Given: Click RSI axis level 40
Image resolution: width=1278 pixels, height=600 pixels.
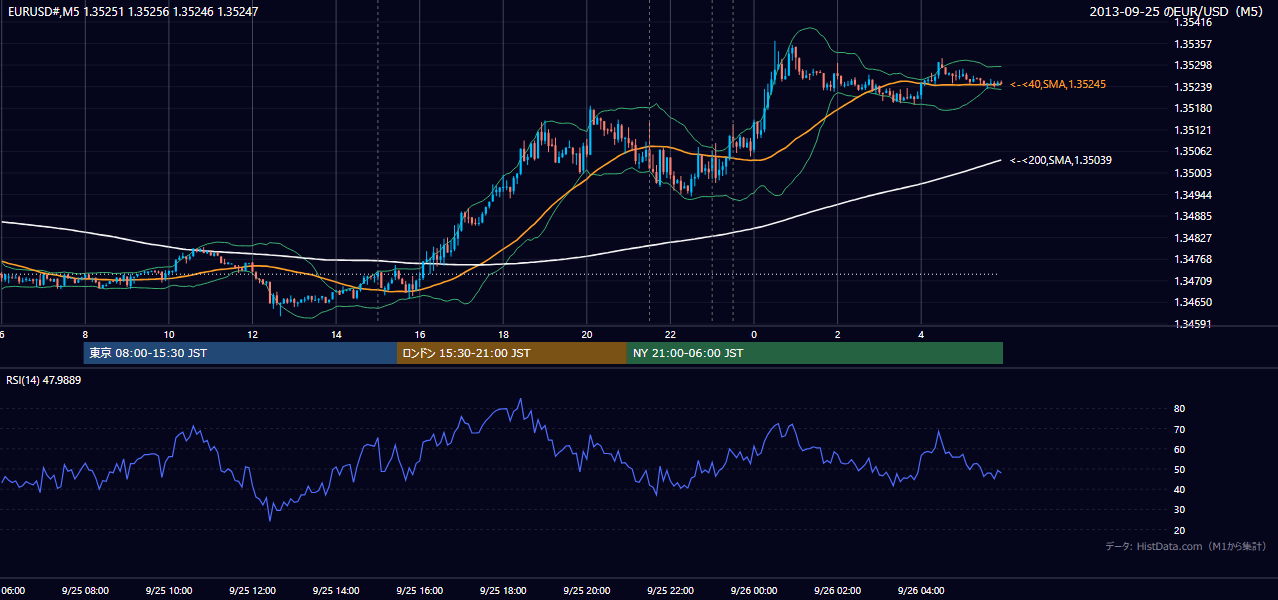Looking at the screenshot, I should pos(1179,490).
